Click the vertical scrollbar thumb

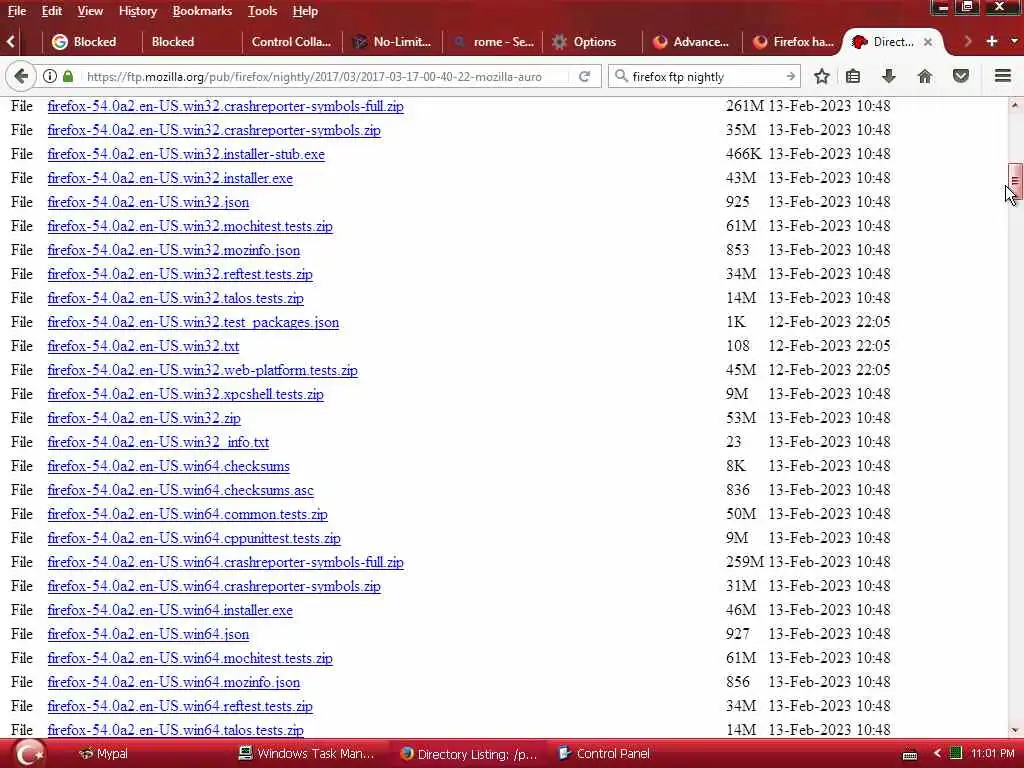pos(1015,180)
